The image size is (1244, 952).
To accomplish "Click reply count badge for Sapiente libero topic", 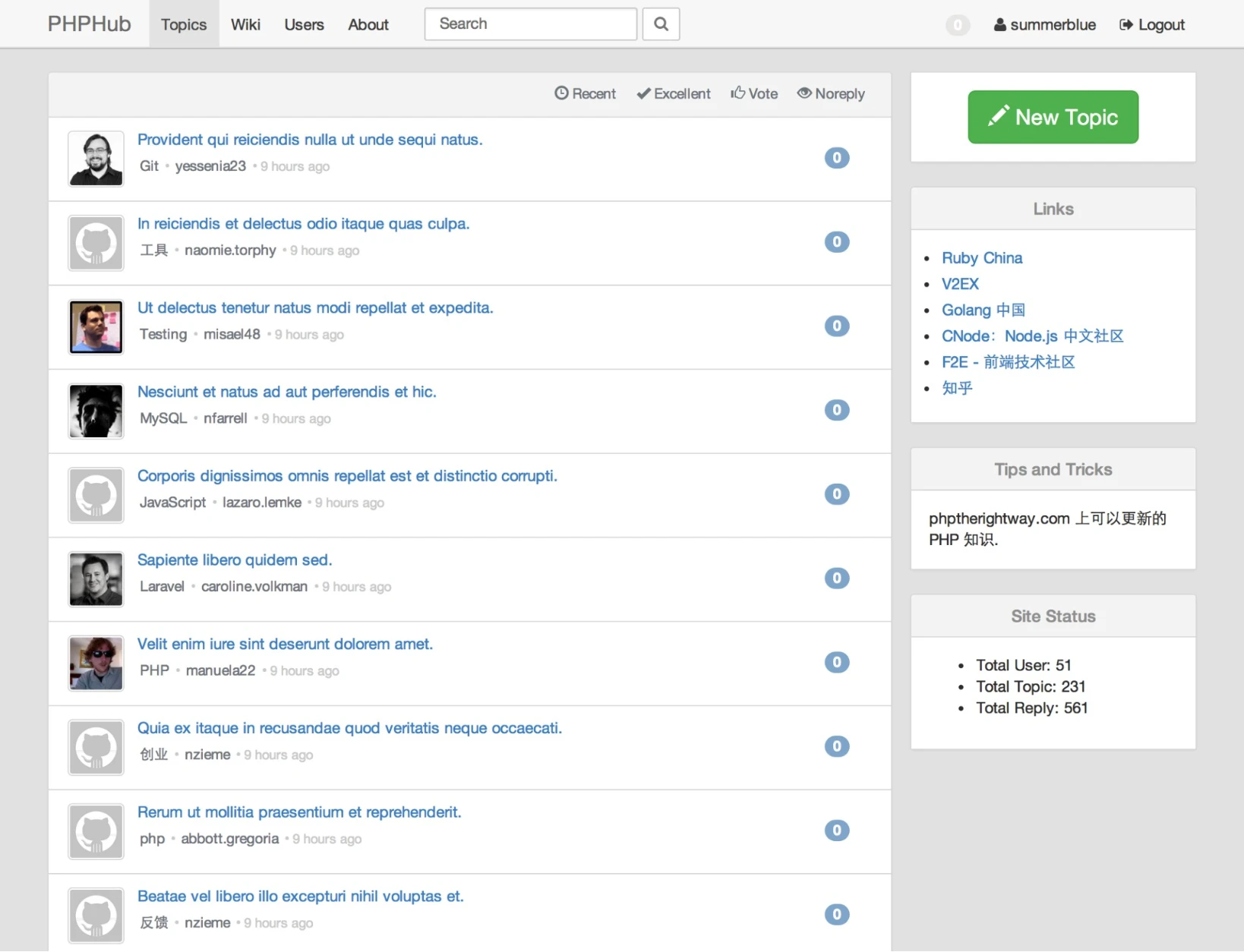I will click(836, 578).
